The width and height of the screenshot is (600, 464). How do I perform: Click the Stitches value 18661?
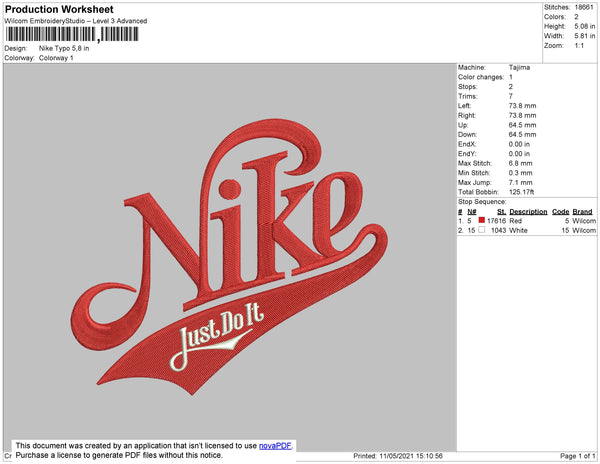tap(584, 7)
